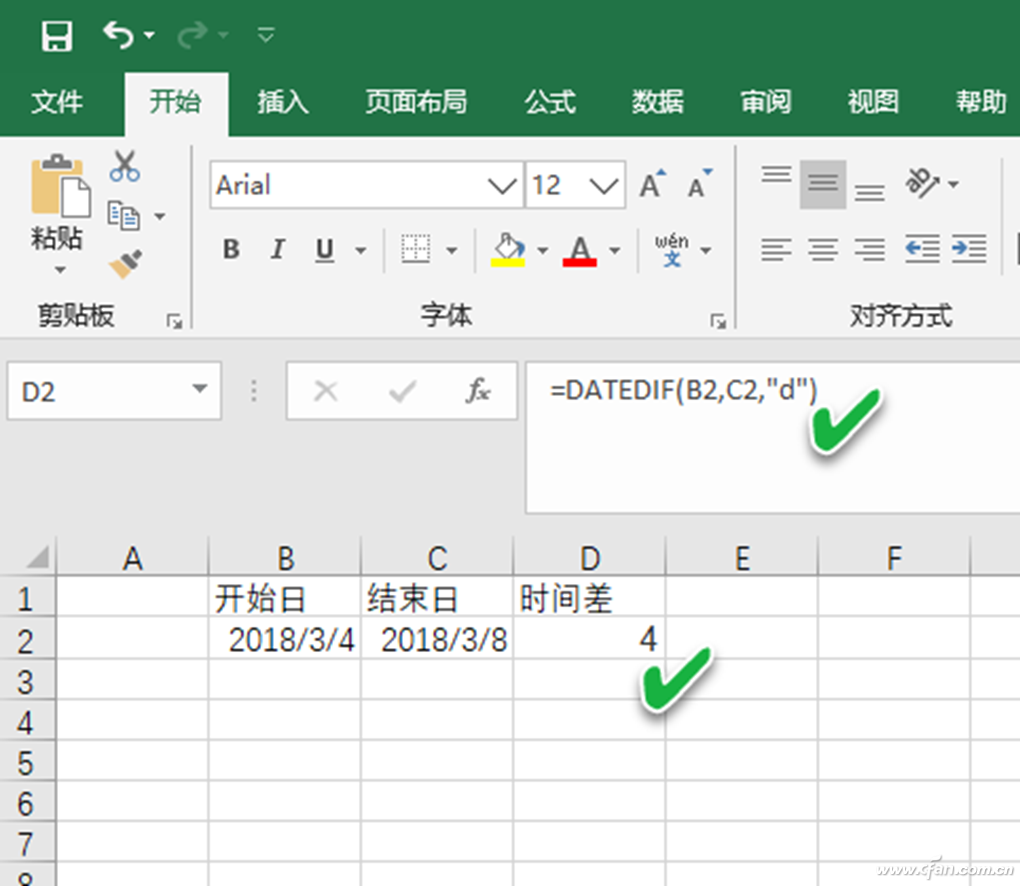Switch to the 页面布局 ribbon tab
Image resolution: width=1020 pixels, height=886 pixels.
[416, 102]
